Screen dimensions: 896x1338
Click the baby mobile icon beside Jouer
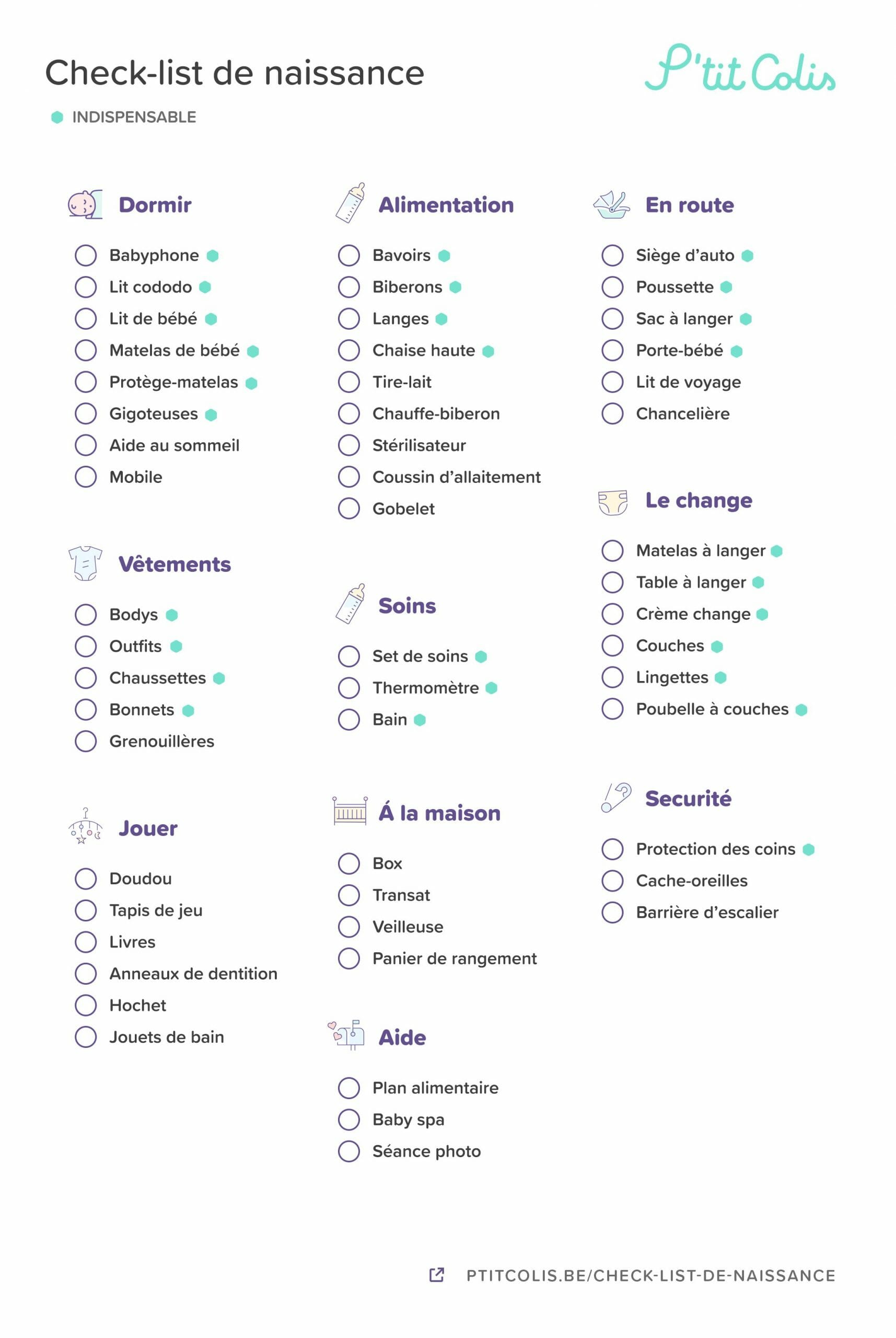[85, 826]
